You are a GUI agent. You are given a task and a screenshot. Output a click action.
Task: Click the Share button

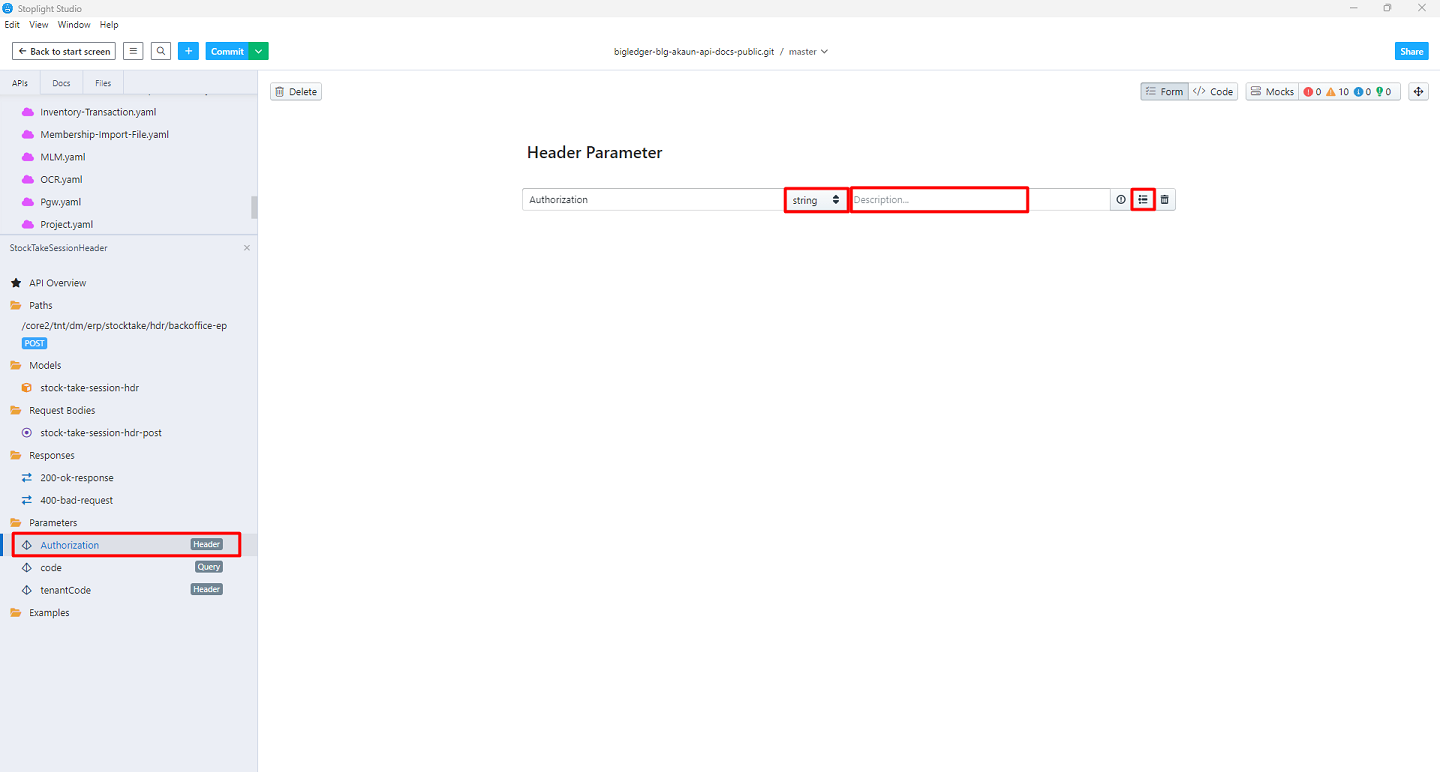pyautogui.click(x=1412, y=51)
